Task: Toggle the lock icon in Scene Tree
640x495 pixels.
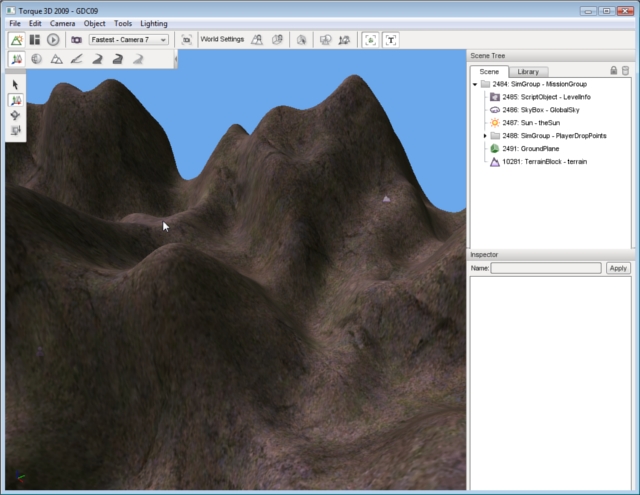Action: [614, 71]
